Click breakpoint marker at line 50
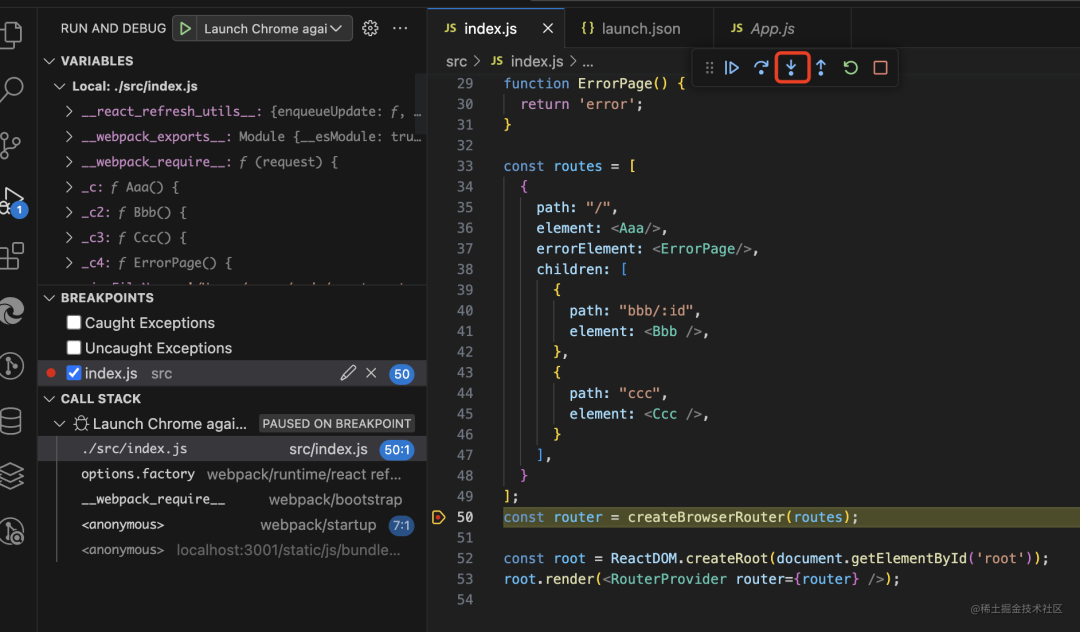 point(439,517)
